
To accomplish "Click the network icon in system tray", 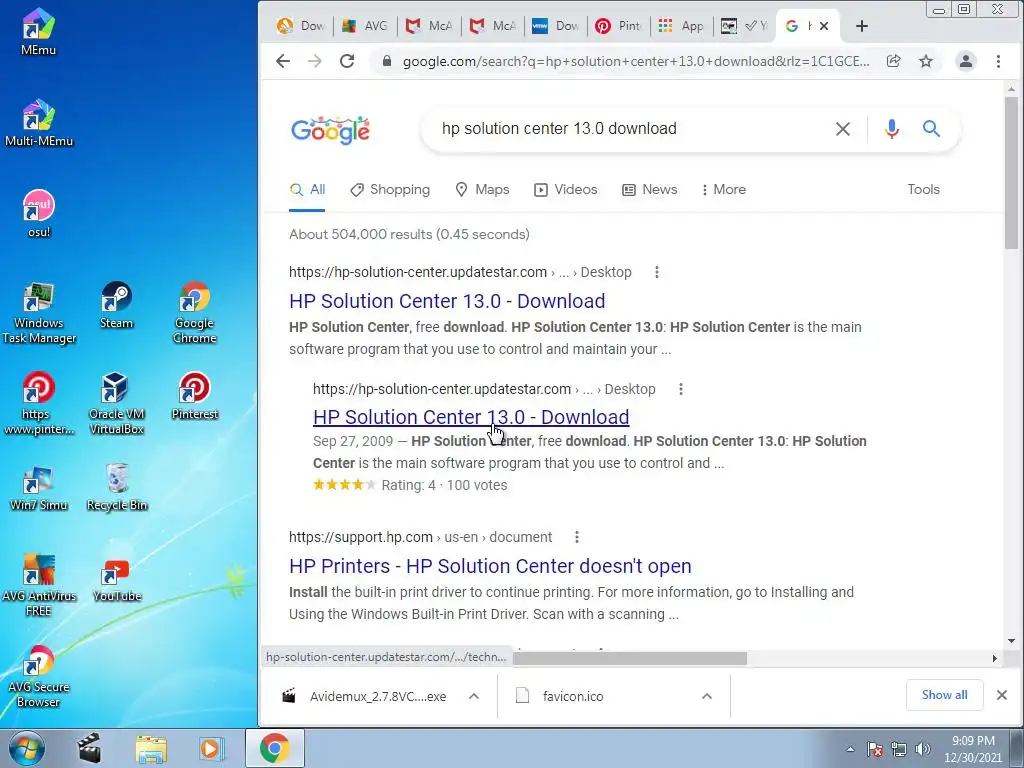I will pos(899,749).
